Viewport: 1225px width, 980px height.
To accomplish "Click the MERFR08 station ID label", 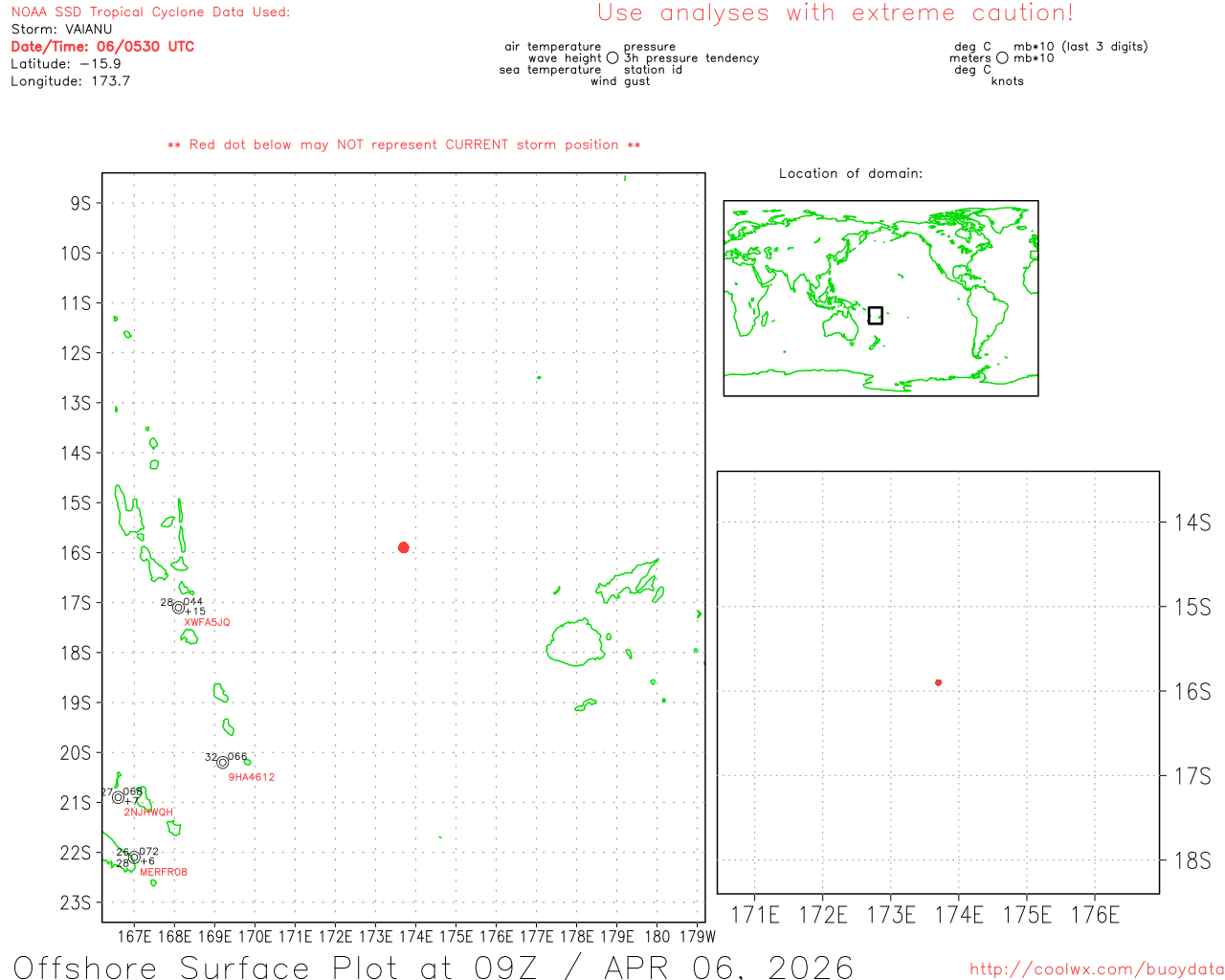I will pyautogui.click(x=164, y=872).
